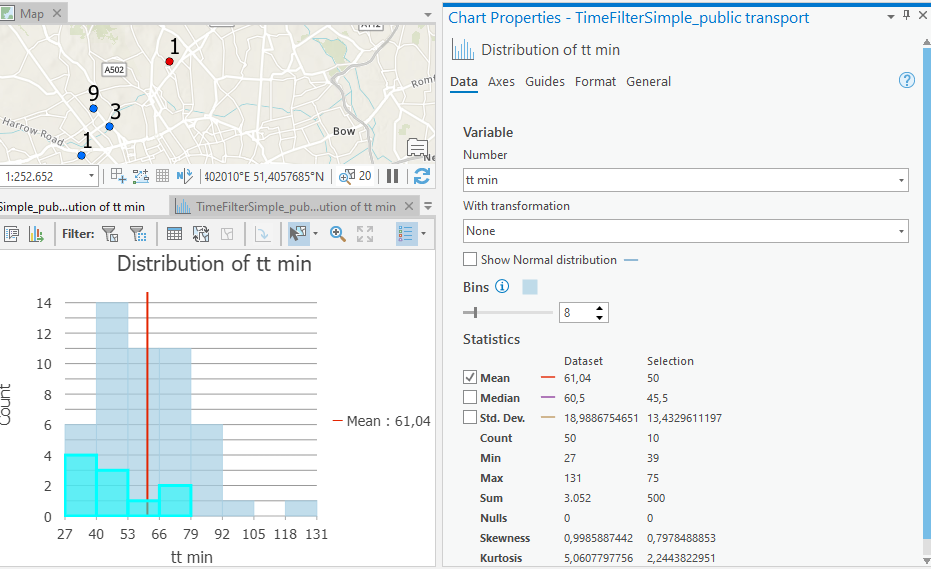Screen dimensions: 931x569
Task: Click the switch selection button
Action: pyautogui.click(x=201, y=234)
